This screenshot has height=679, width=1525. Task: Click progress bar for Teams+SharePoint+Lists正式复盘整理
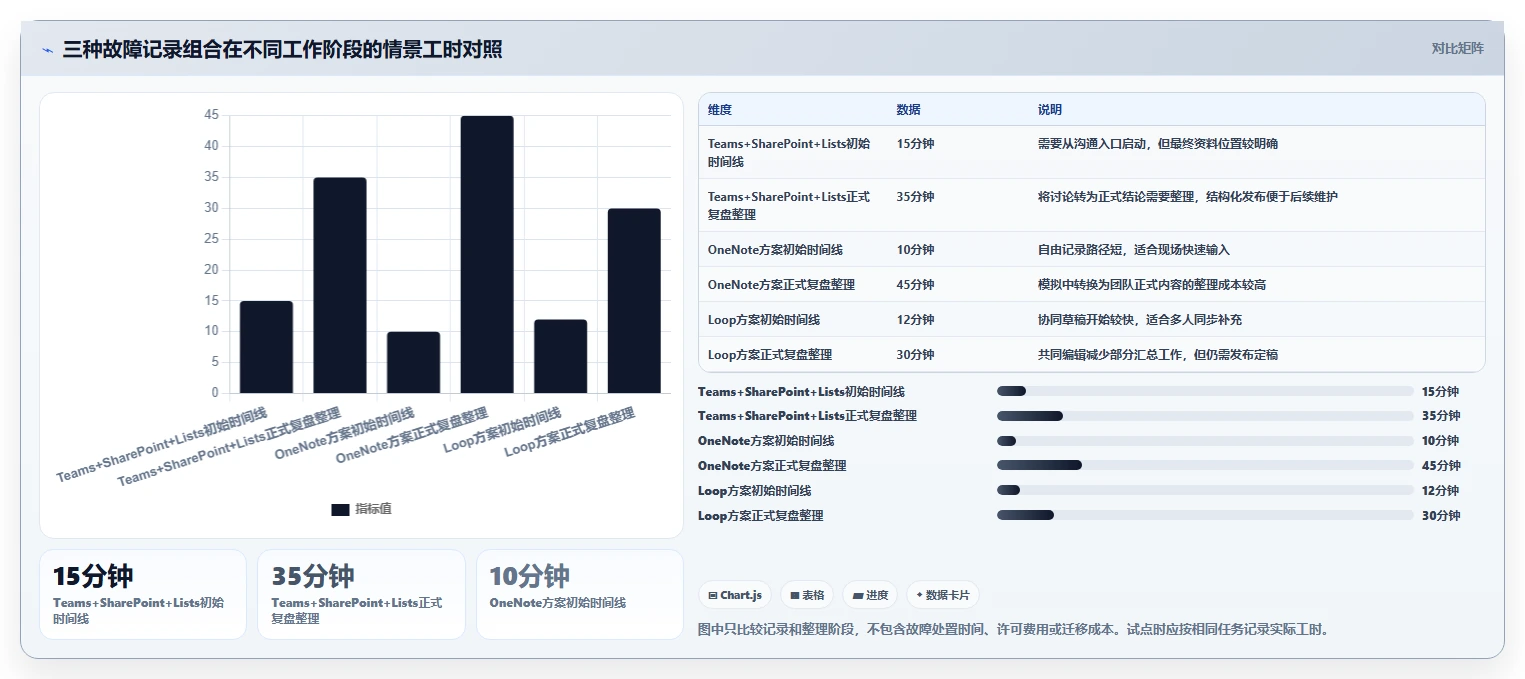point(1205,416)
